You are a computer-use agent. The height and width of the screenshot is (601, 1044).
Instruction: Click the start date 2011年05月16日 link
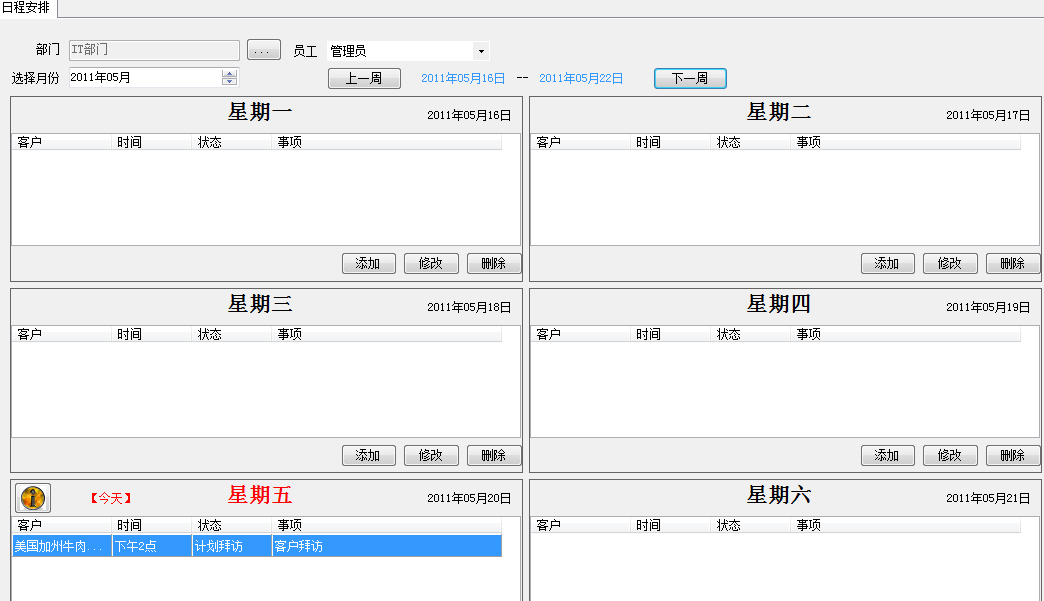[x=463, y=79]
